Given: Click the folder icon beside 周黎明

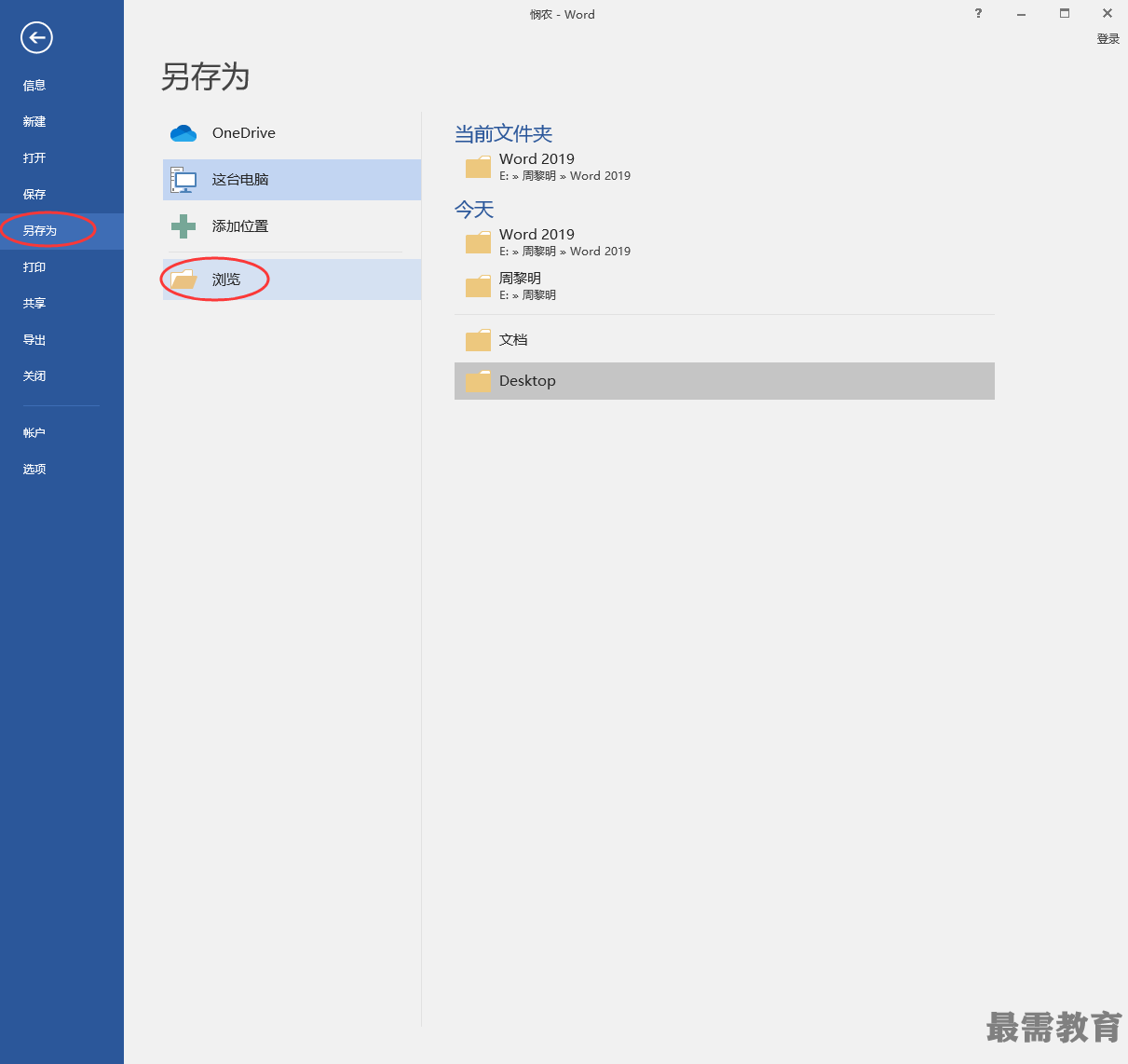Looking at the screenshot, I should click(x=478, y=286).
